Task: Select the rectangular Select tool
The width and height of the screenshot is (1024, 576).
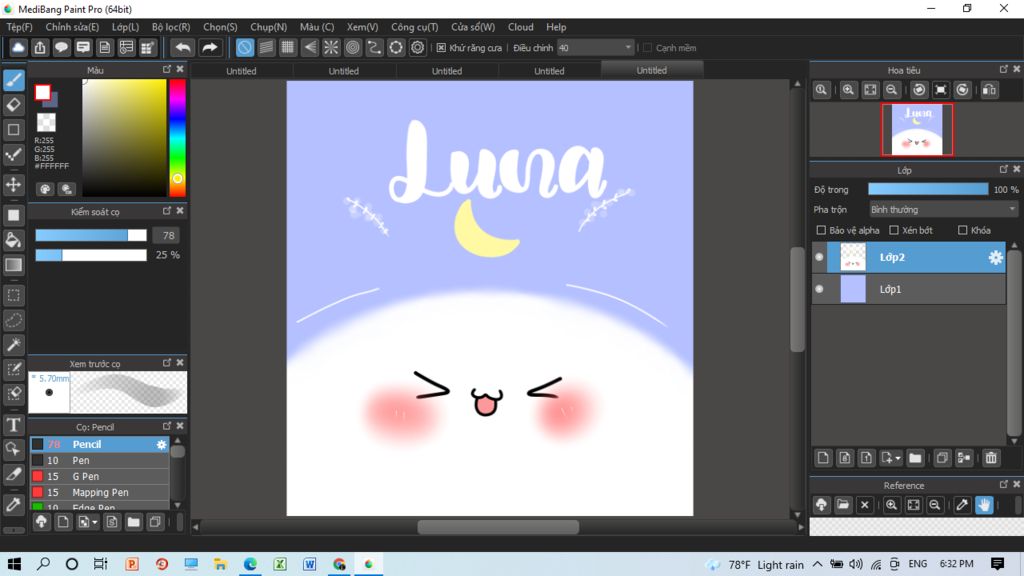Action: tap(14, 295)
